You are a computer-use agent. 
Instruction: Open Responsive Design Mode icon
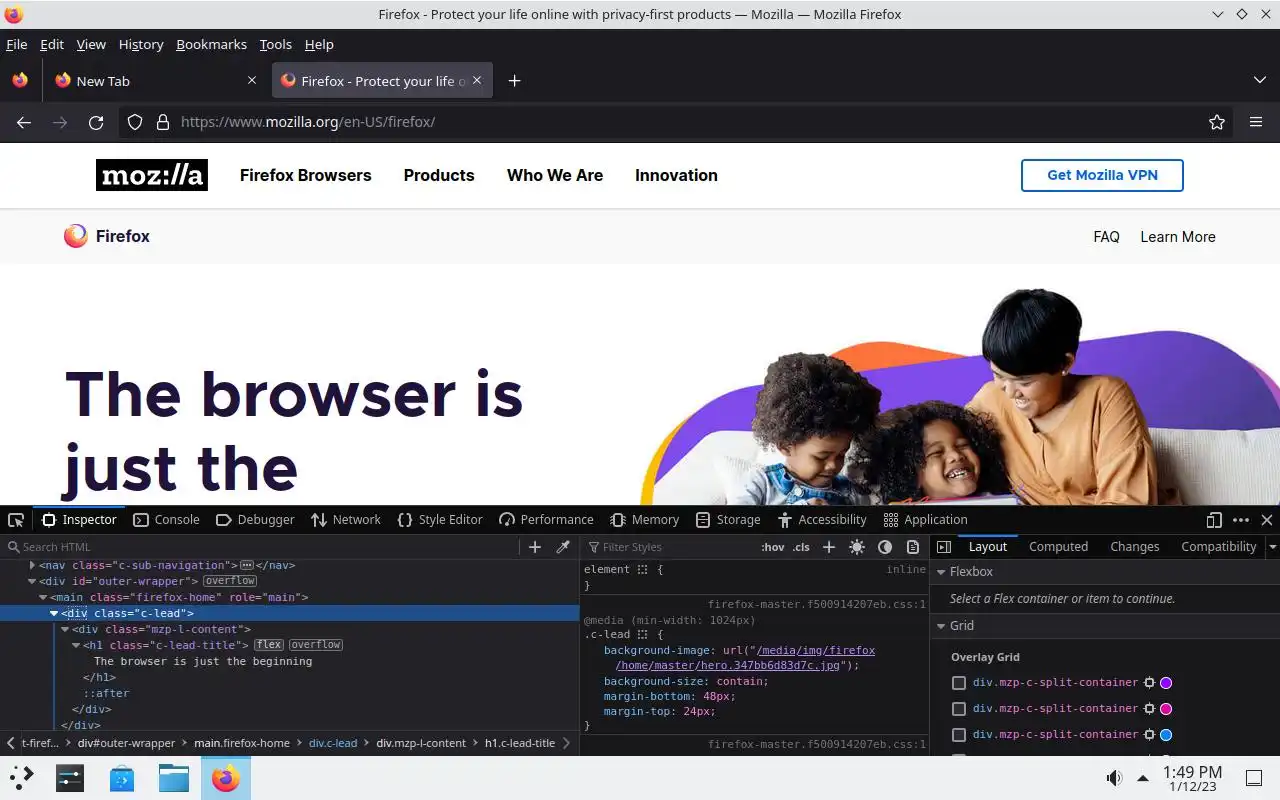(1214, 520)
